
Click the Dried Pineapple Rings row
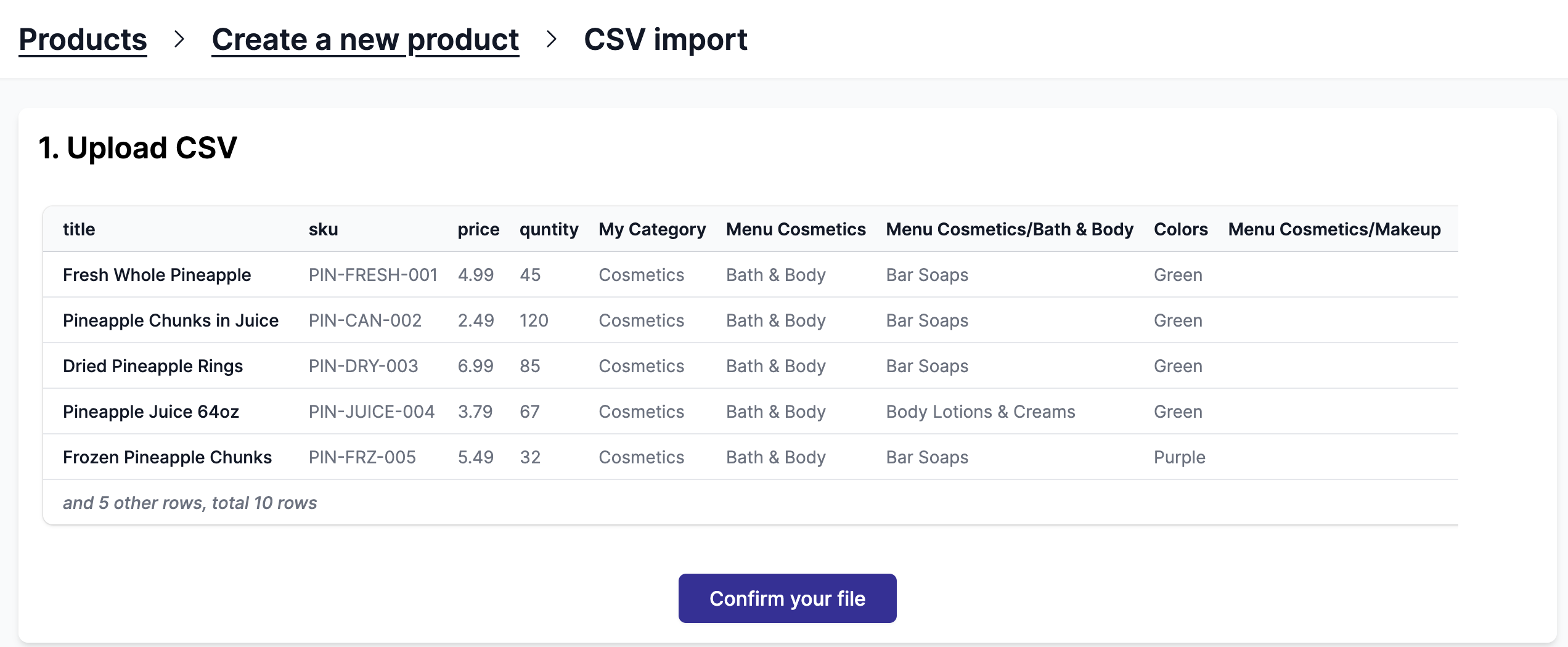coord(152,366)
